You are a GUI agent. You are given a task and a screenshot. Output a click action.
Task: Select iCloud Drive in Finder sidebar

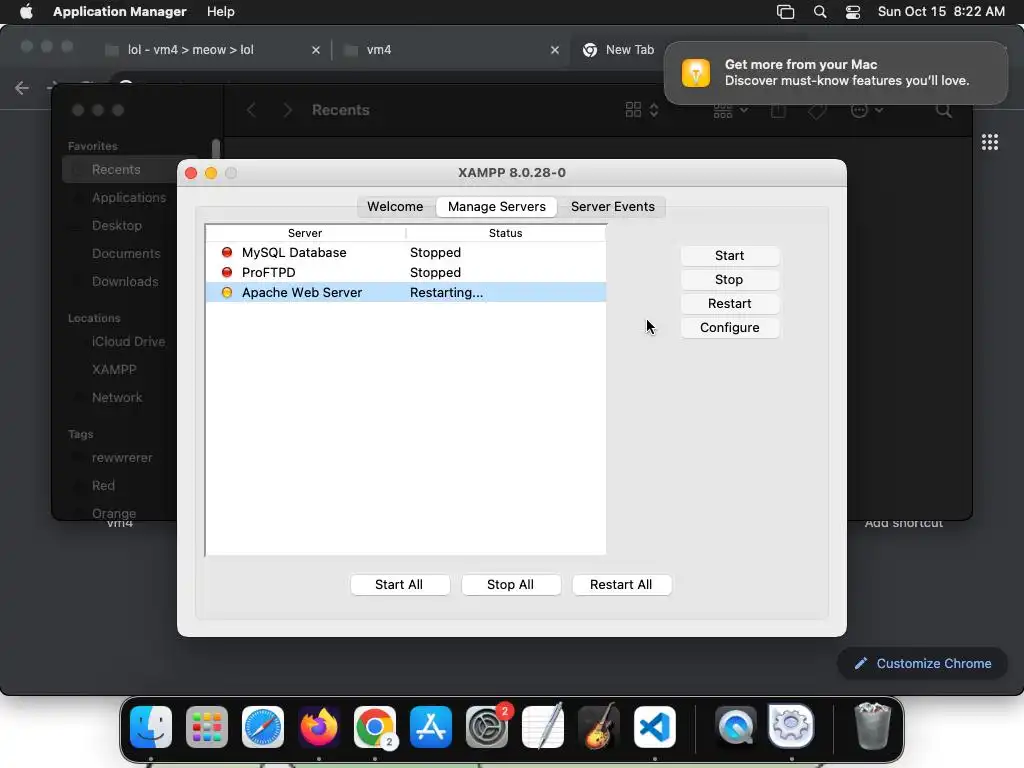[128, 342]
